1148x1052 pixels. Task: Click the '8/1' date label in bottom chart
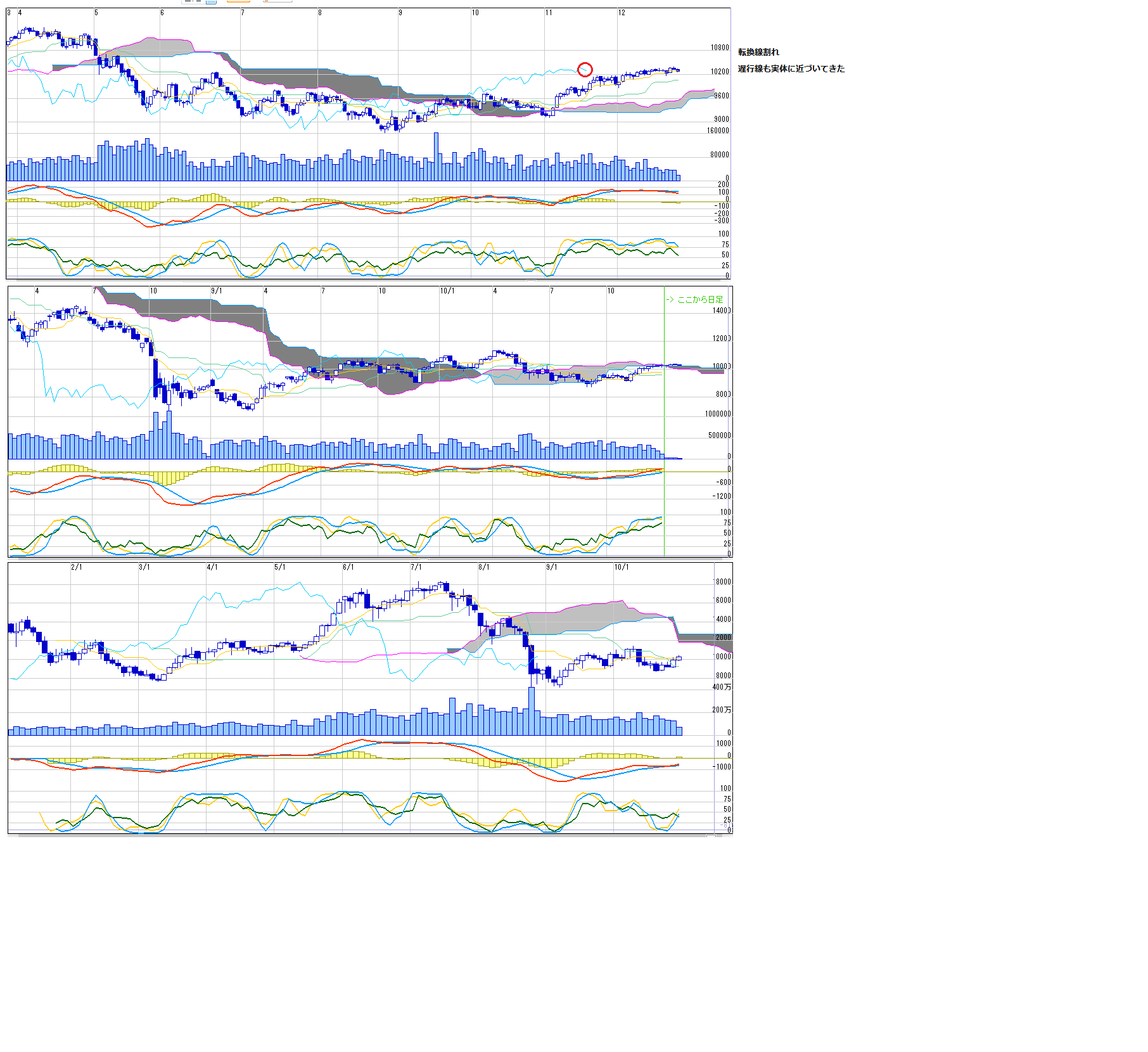tap(484, 567)
